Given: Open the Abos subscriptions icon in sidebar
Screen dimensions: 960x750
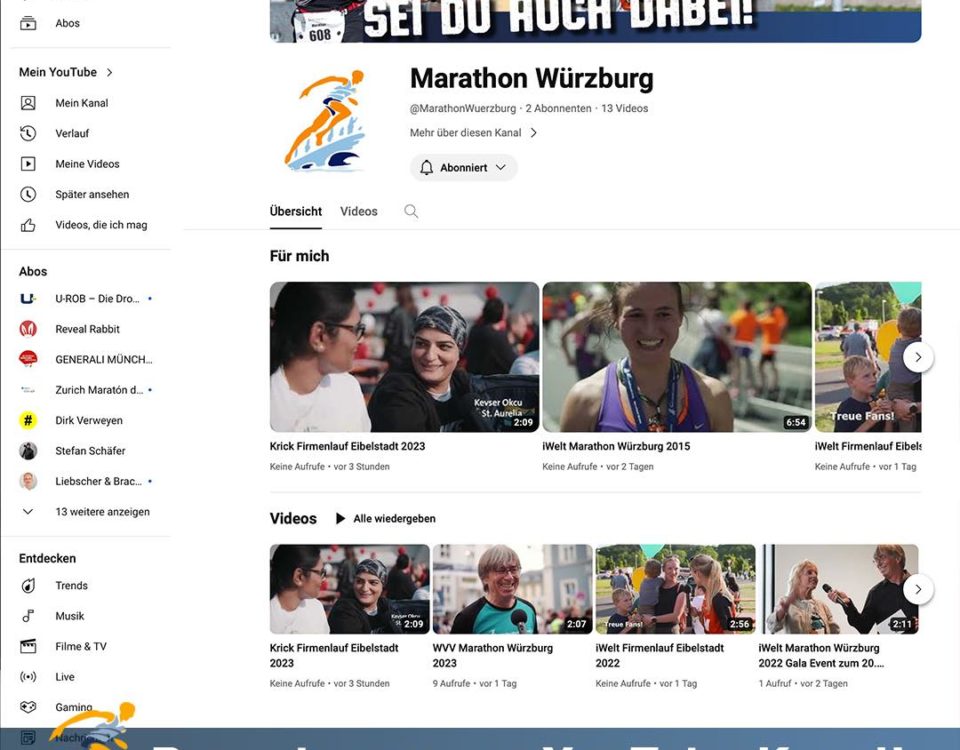Looking at the screenshot, I should [x=28, y=23].
